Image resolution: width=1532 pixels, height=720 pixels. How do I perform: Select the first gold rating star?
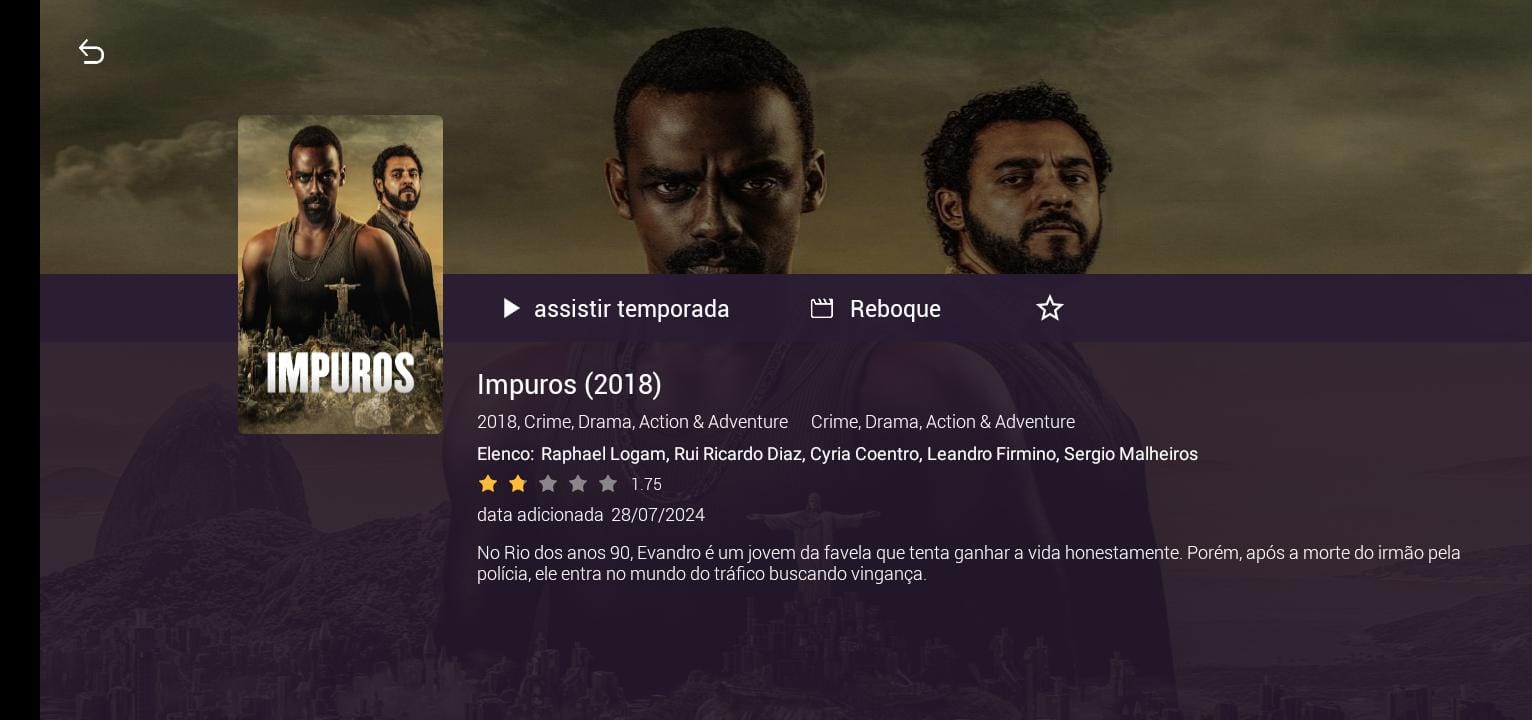(x=488, y=484)
